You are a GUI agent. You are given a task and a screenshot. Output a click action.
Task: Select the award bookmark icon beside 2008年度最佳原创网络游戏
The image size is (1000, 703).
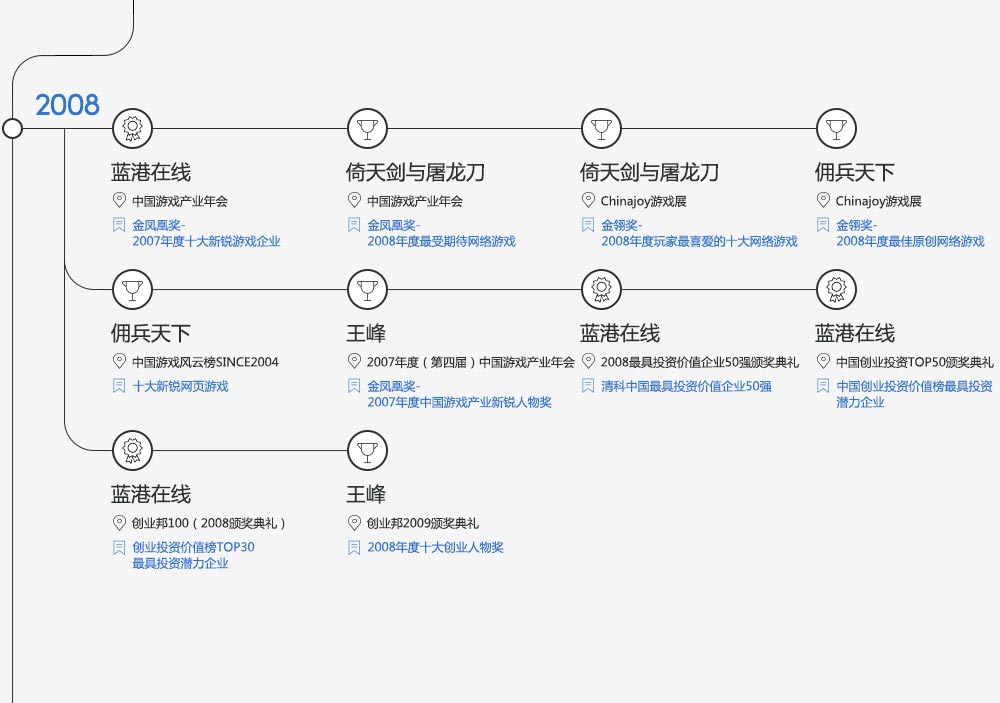pyautogui.click(x=823, y=225)
